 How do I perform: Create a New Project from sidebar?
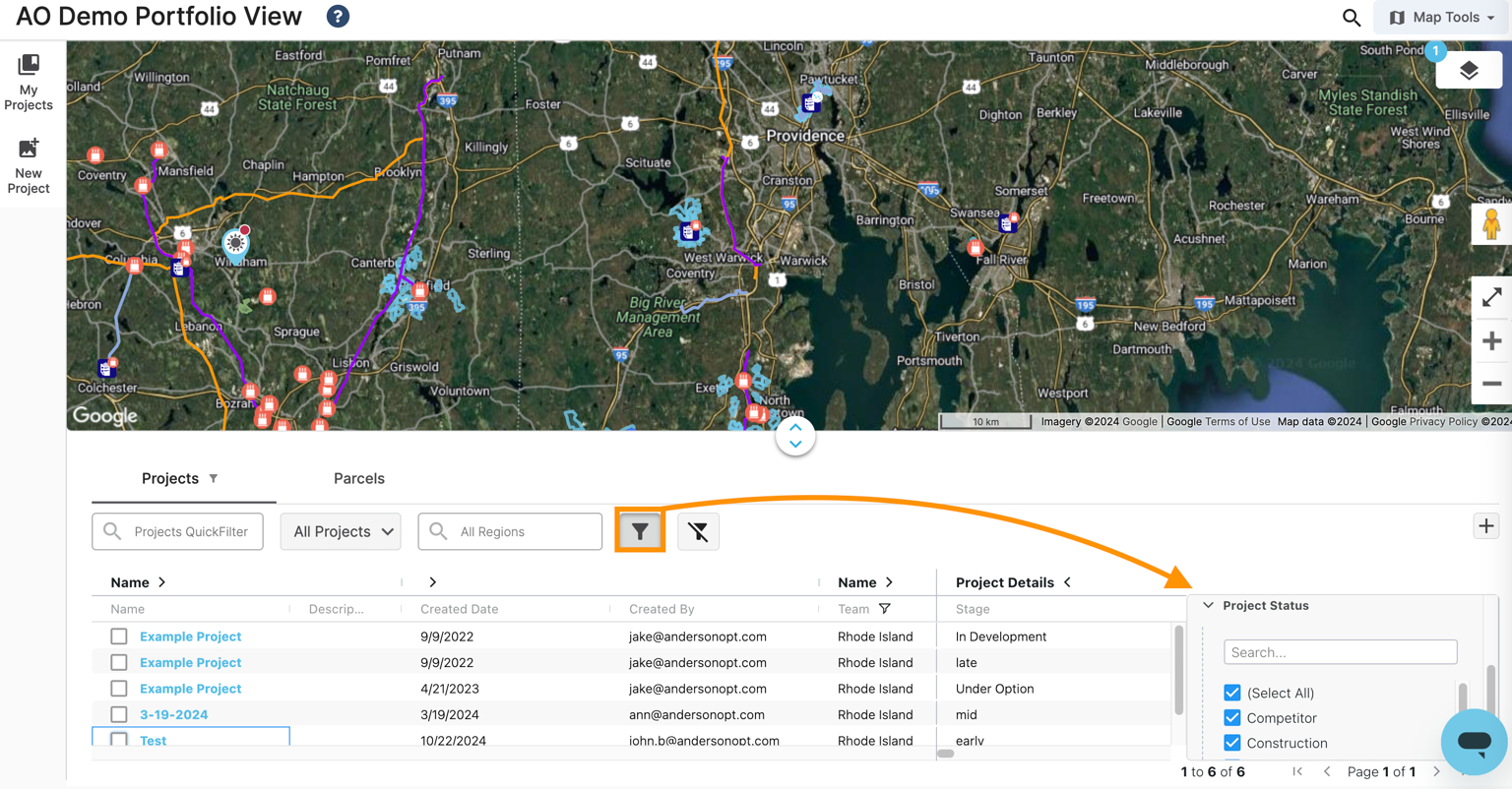pyautogui.click(x=29, y=166)
